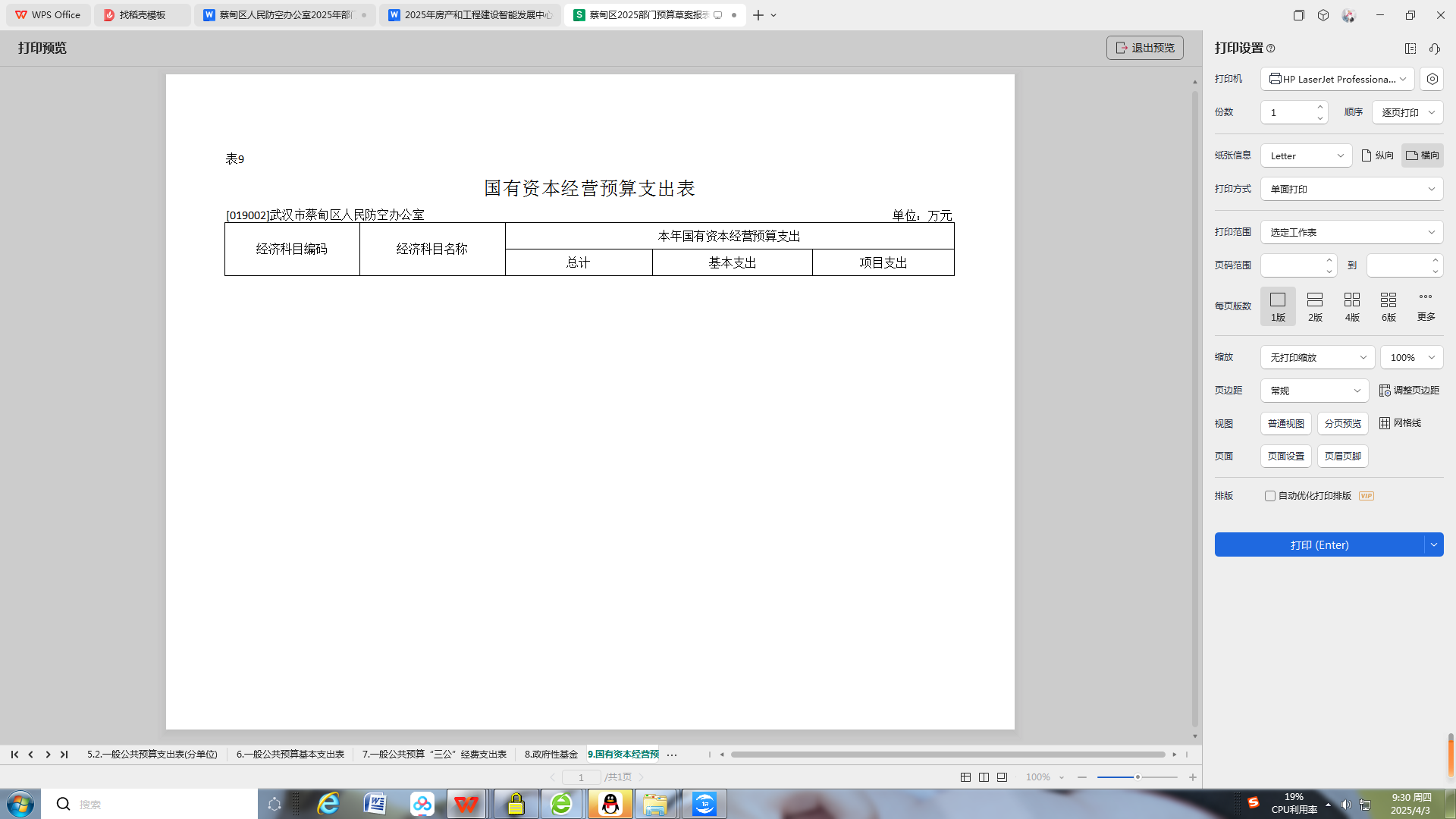
Task: Open the 找稻壳模板 browser tab
Action: [142, 15]
